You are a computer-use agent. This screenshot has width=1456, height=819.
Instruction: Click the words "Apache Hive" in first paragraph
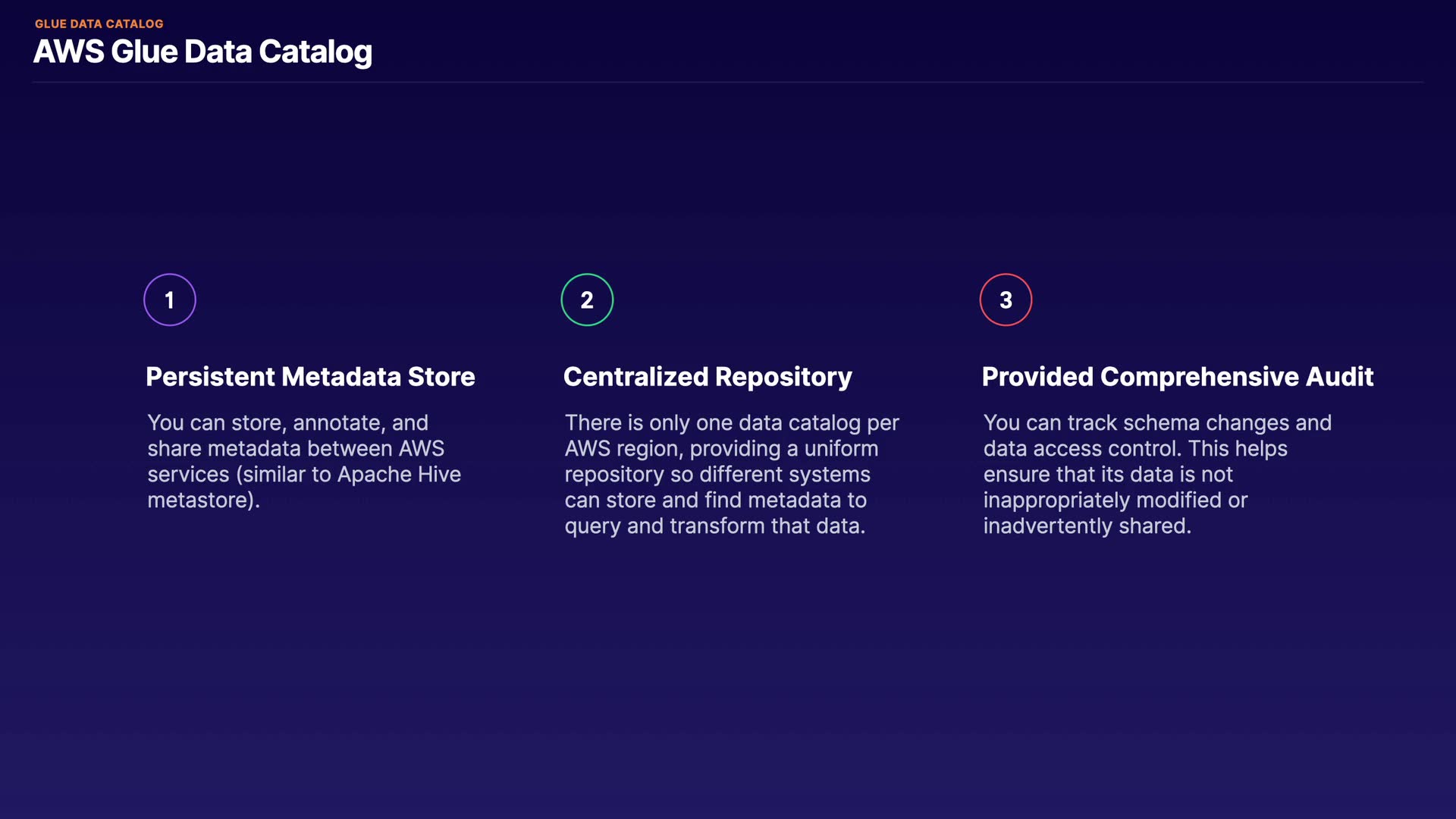(399, 475)
